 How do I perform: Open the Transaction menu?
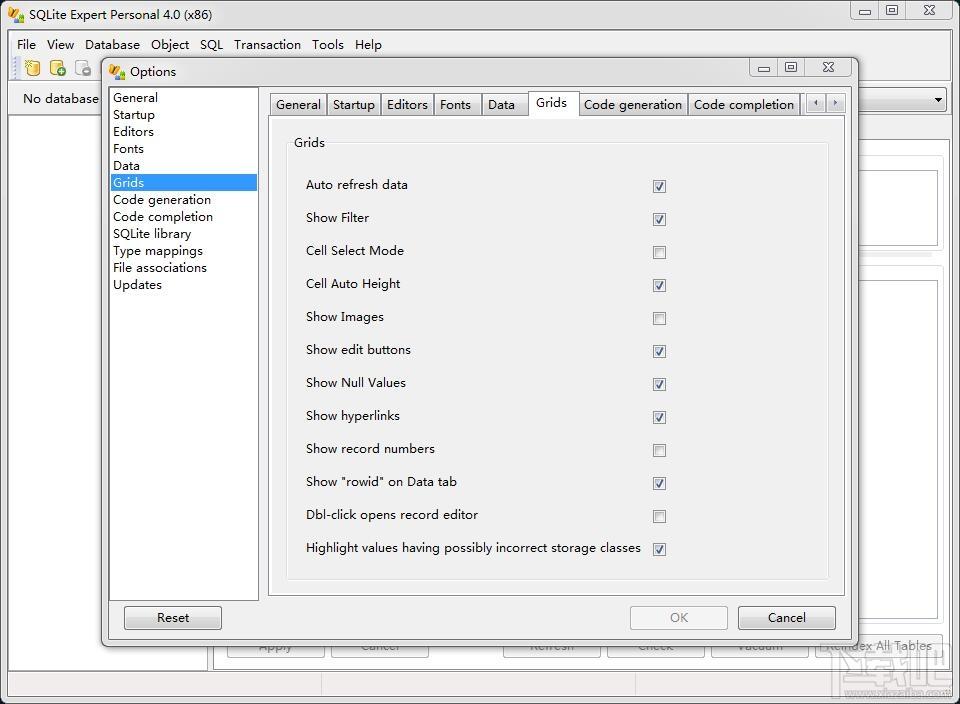pyautogui.click(x=267, y=45)
